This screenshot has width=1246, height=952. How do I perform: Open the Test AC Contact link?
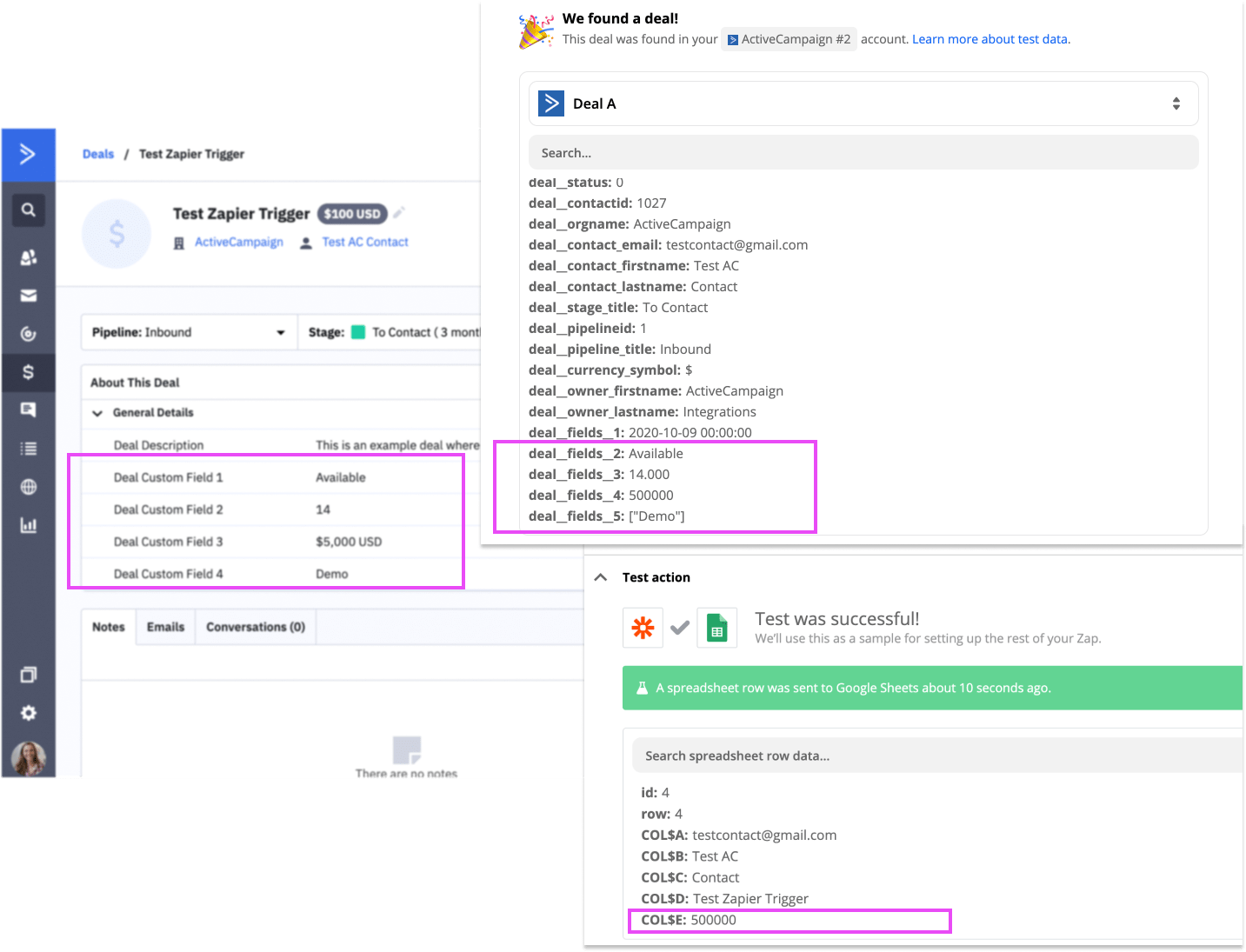pos(365,242)
